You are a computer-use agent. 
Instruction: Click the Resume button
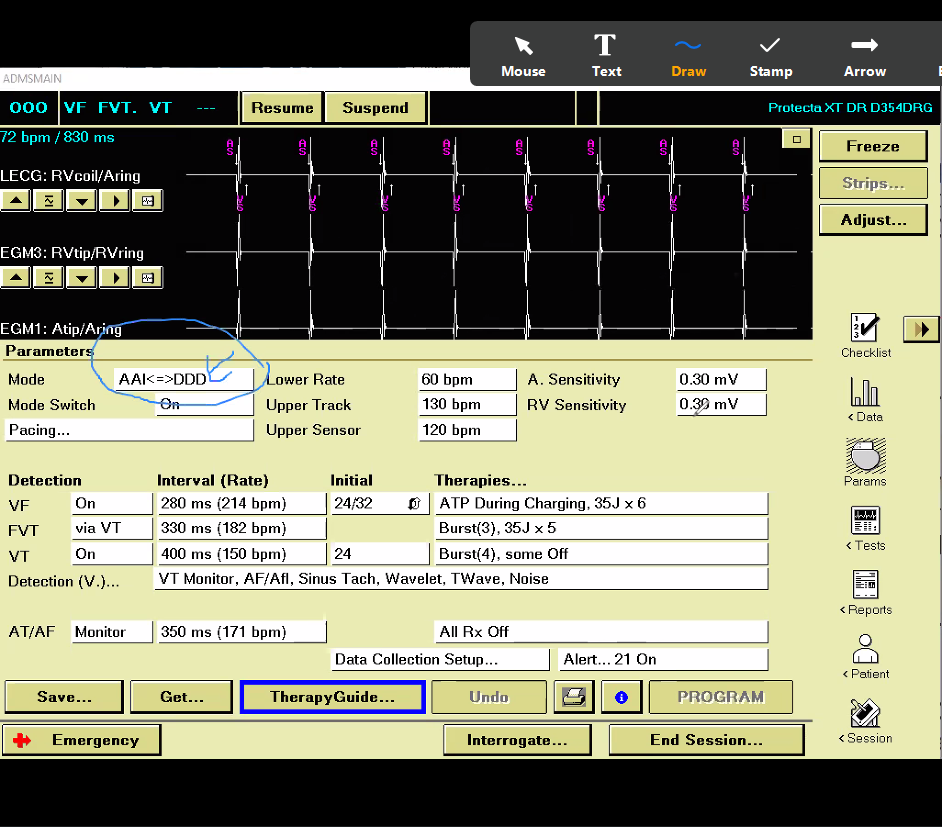click(282, 108)
